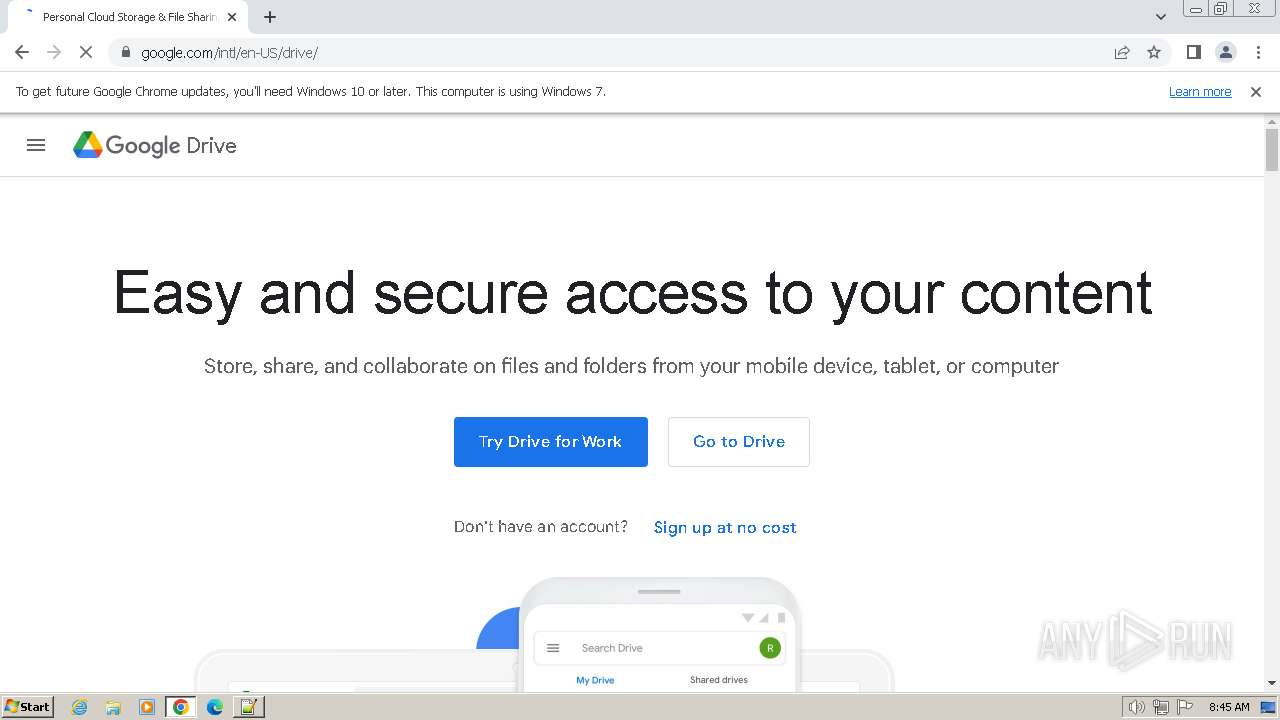Click the Search Drive field in phone mockup
The height and width of the screenshot is (720, 1280).
[x=660, y=648]
